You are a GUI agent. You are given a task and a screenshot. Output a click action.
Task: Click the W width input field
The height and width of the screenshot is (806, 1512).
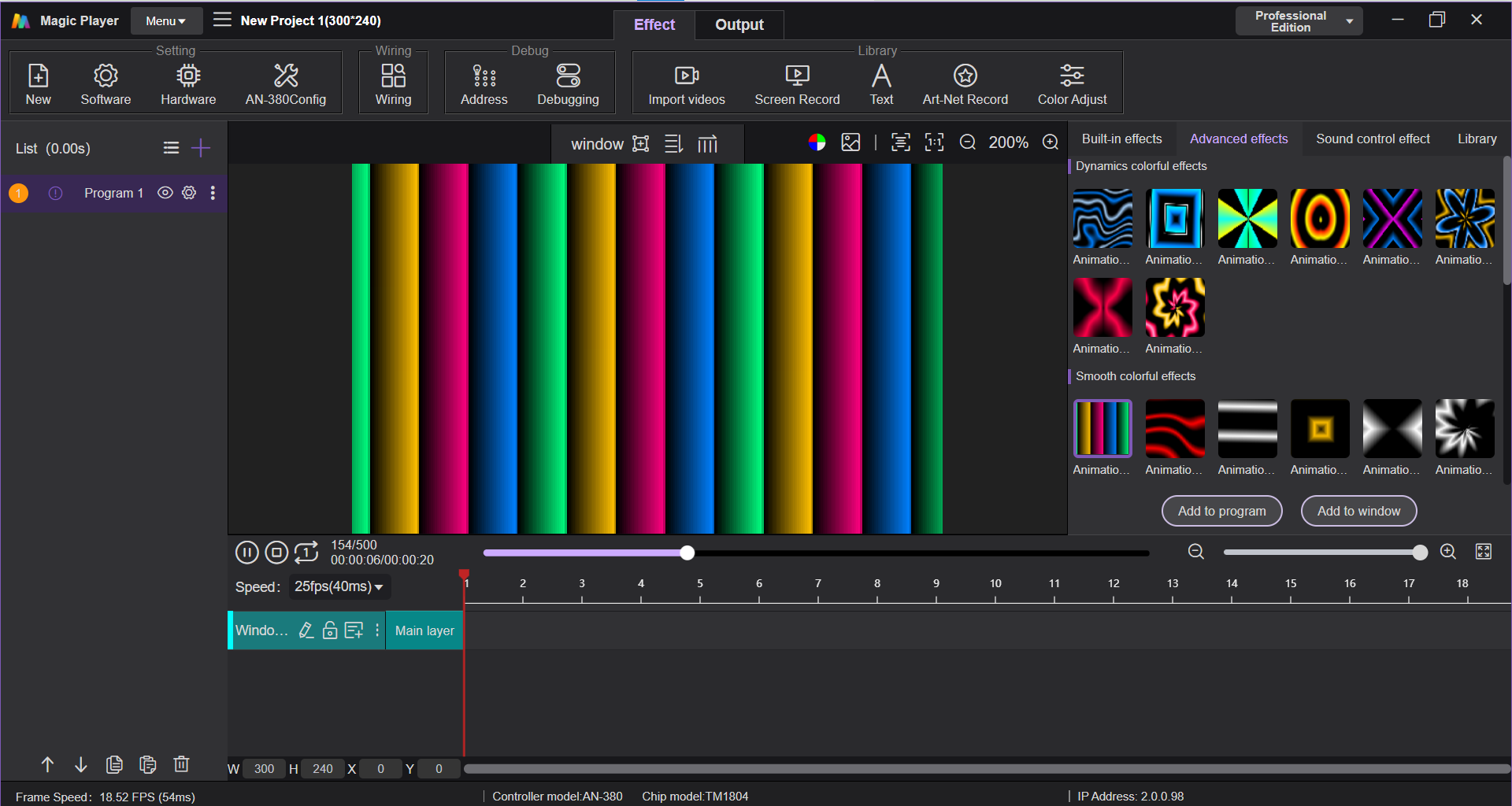pos(264,769)
